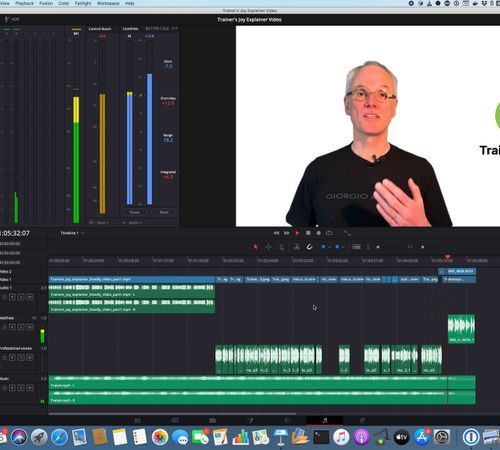500x450 pixels.
Task: Open the automation icon beside the loop control
Action: pos(347,233)
